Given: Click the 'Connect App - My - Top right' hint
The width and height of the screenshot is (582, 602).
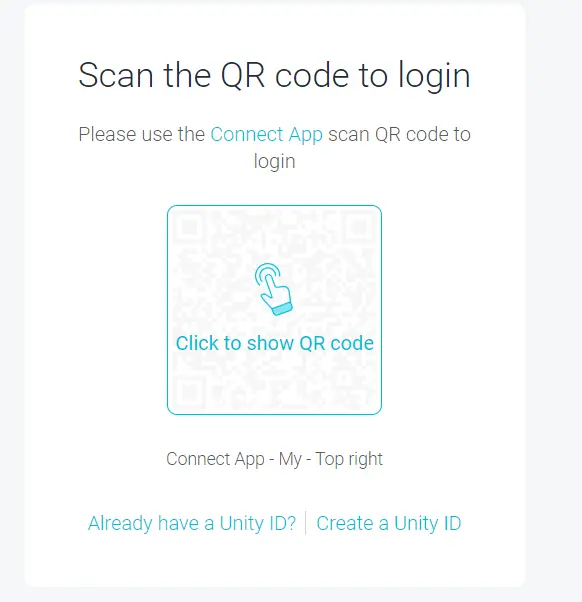Looking at the screenshot, I should 274,459.
